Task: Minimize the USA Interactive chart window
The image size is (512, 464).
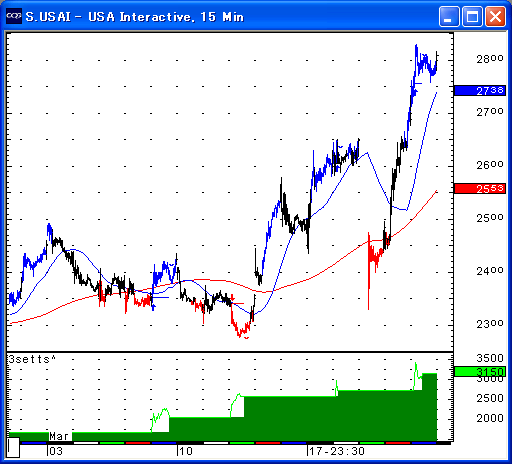Action: [449, 16]
